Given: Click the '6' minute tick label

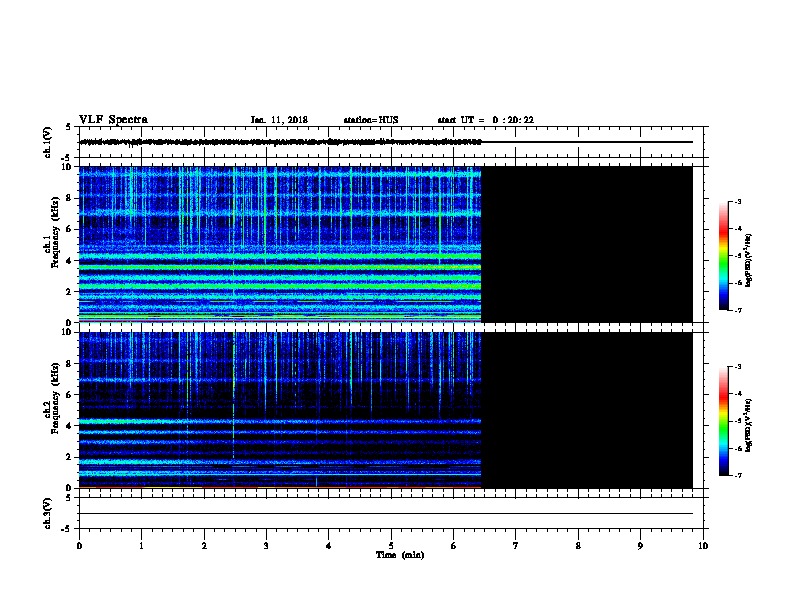Looking at the screenshot, I should point(454,546).
